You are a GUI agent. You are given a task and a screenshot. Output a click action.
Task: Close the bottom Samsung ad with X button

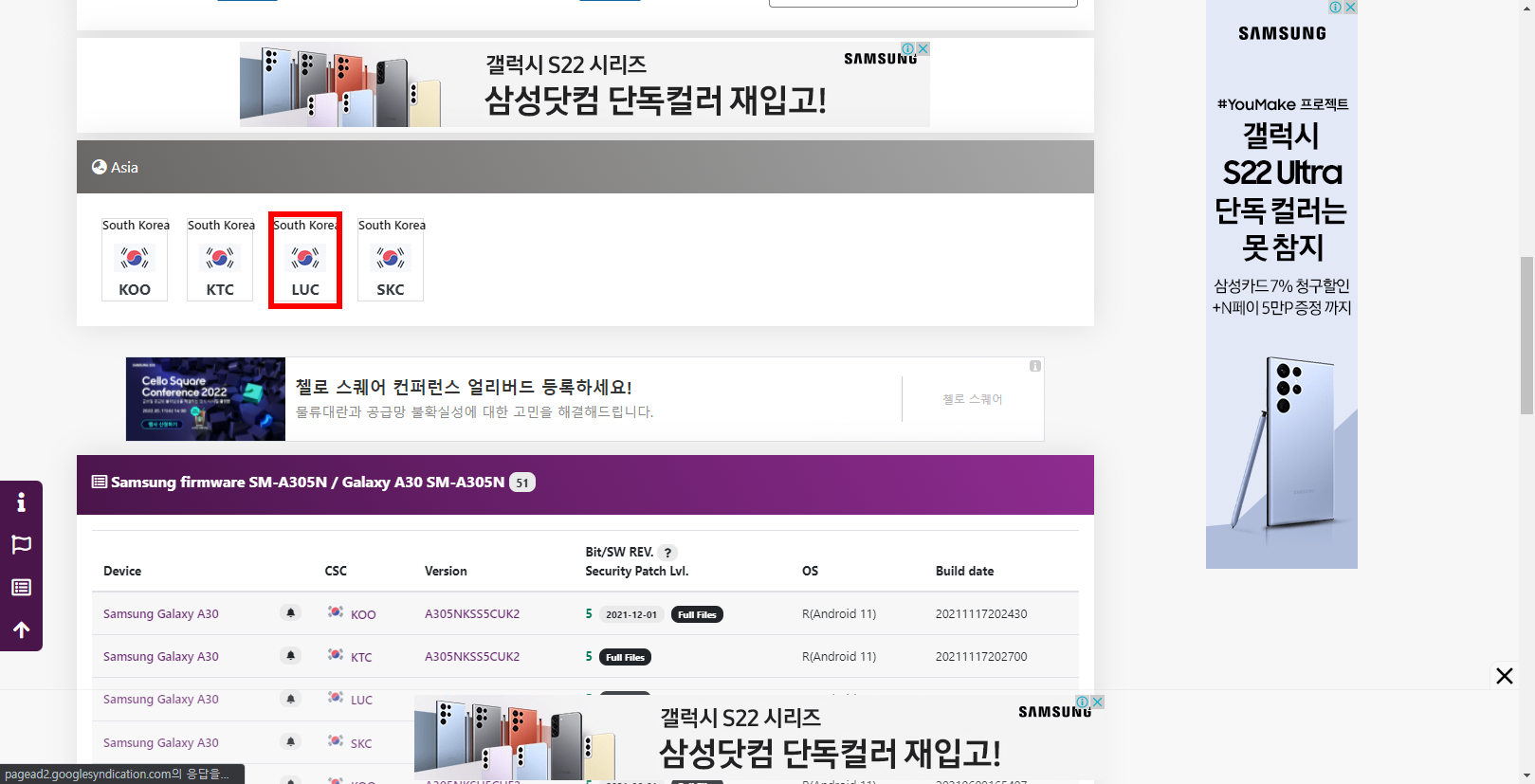[1504, 676]
